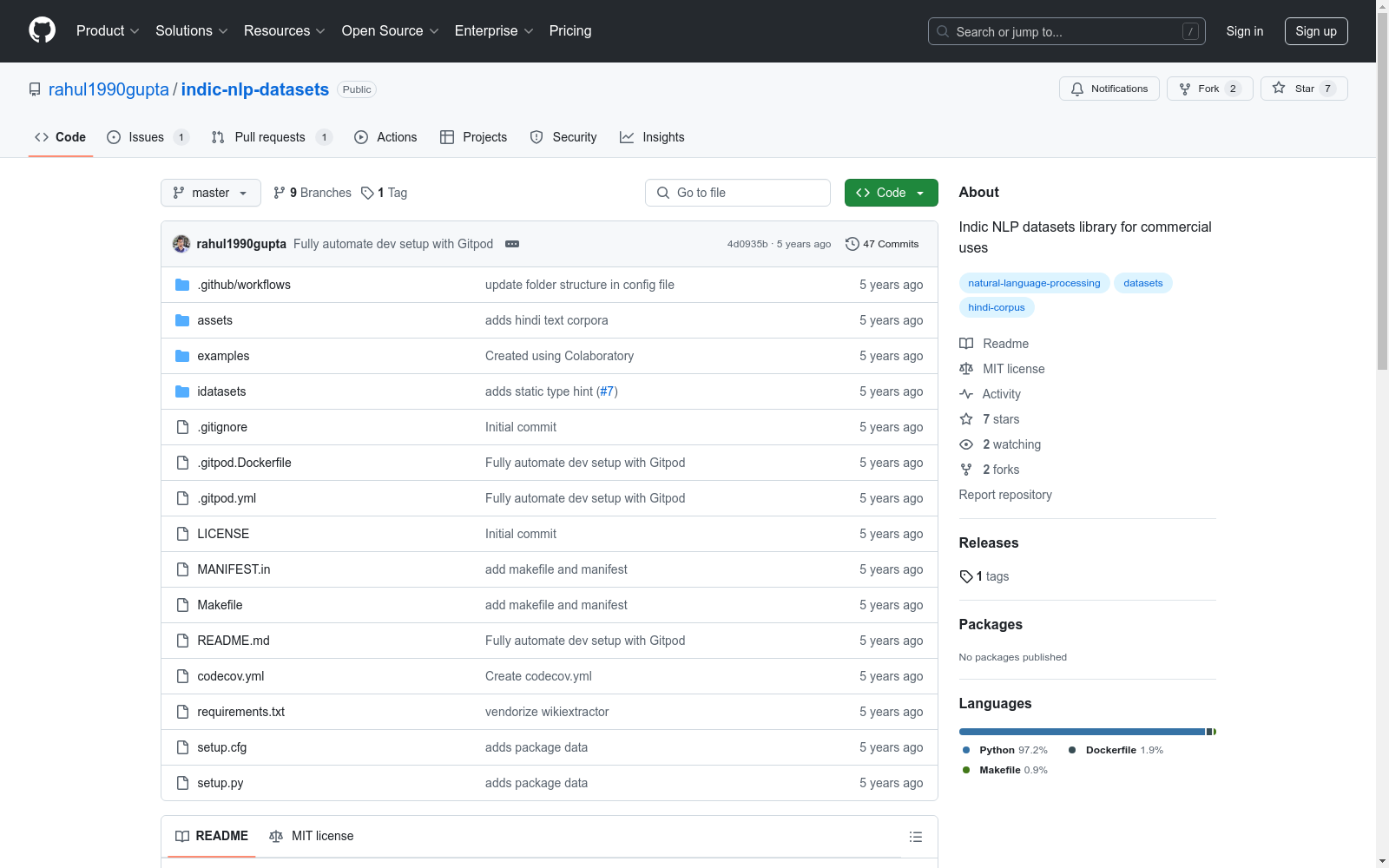Click the Readme book icon in About

[x=966, y=344]
